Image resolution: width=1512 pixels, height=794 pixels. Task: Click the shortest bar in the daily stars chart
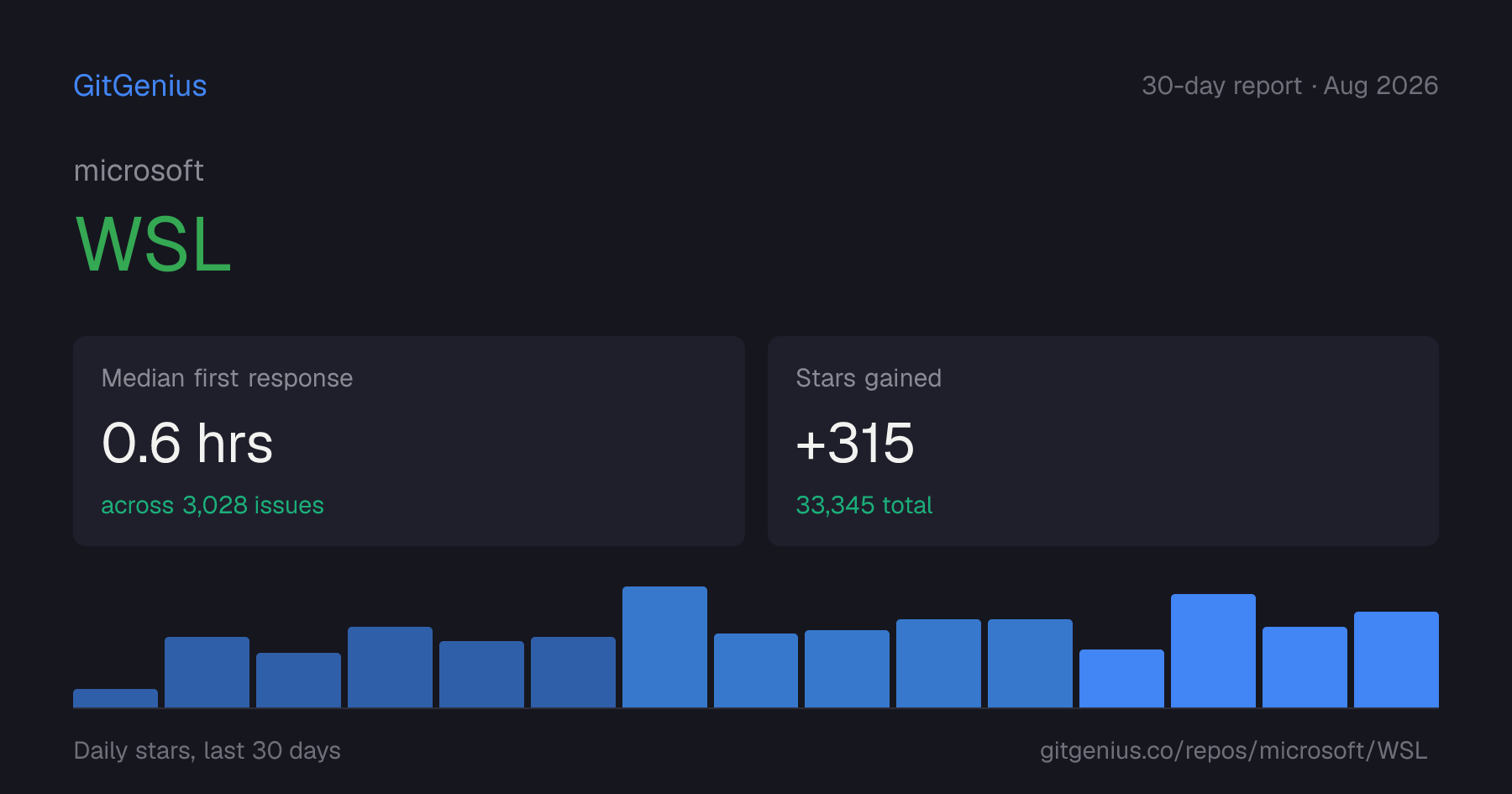pyautogui.click(x=115, y=698)
